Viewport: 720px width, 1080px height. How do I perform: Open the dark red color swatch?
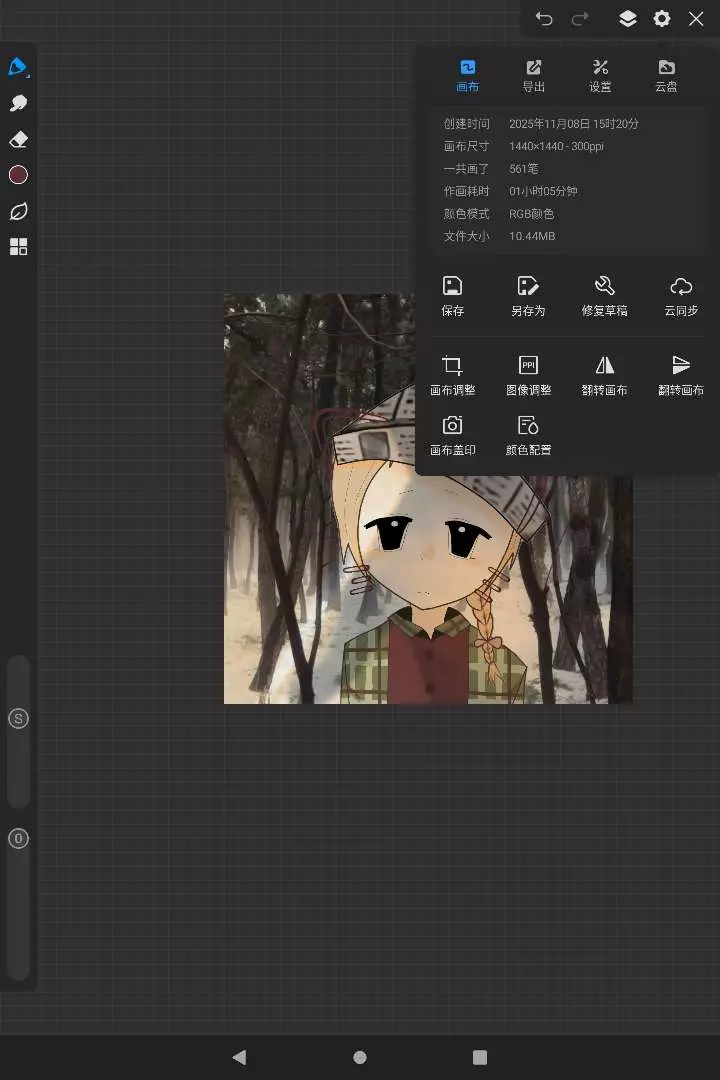[x=18, y=175]
